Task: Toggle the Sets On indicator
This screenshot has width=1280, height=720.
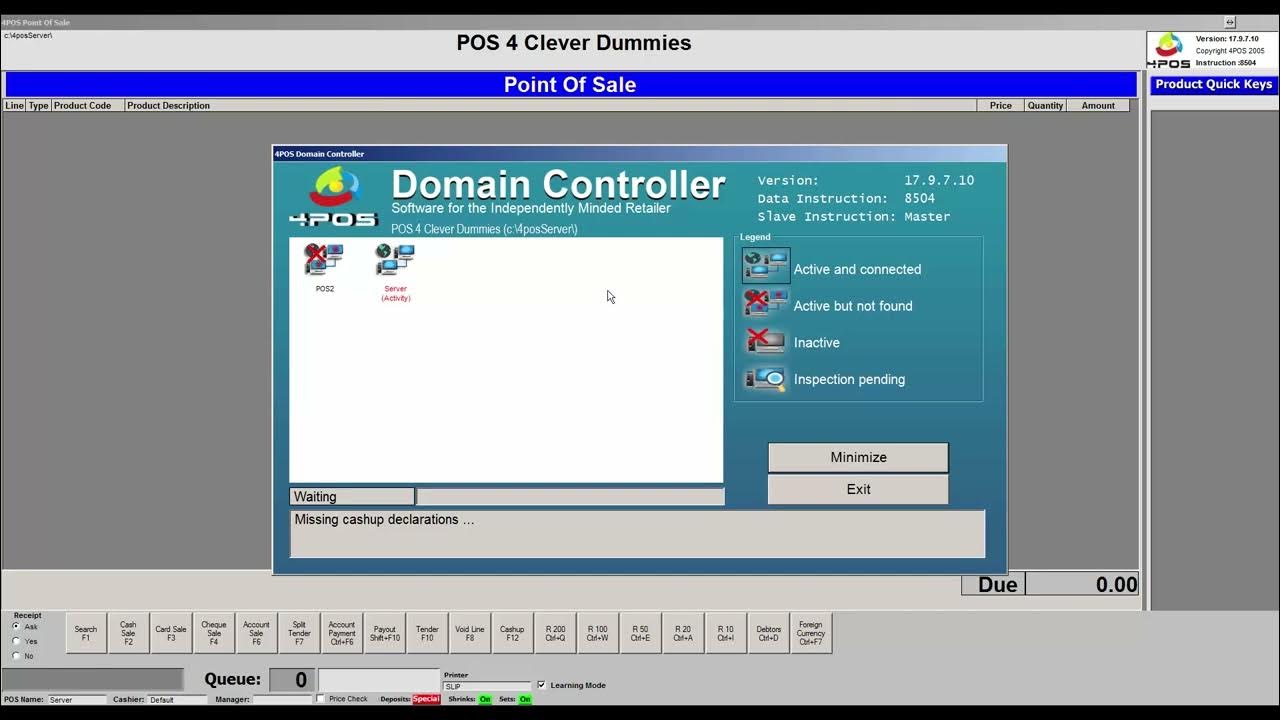Action: [x=525, y=699]
